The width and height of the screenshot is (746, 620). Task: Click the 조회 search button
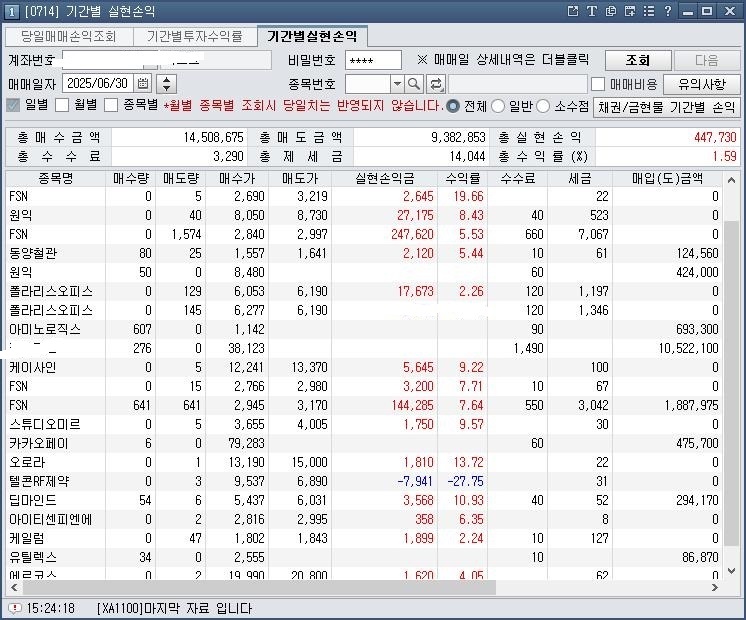(x=638, y=60)
